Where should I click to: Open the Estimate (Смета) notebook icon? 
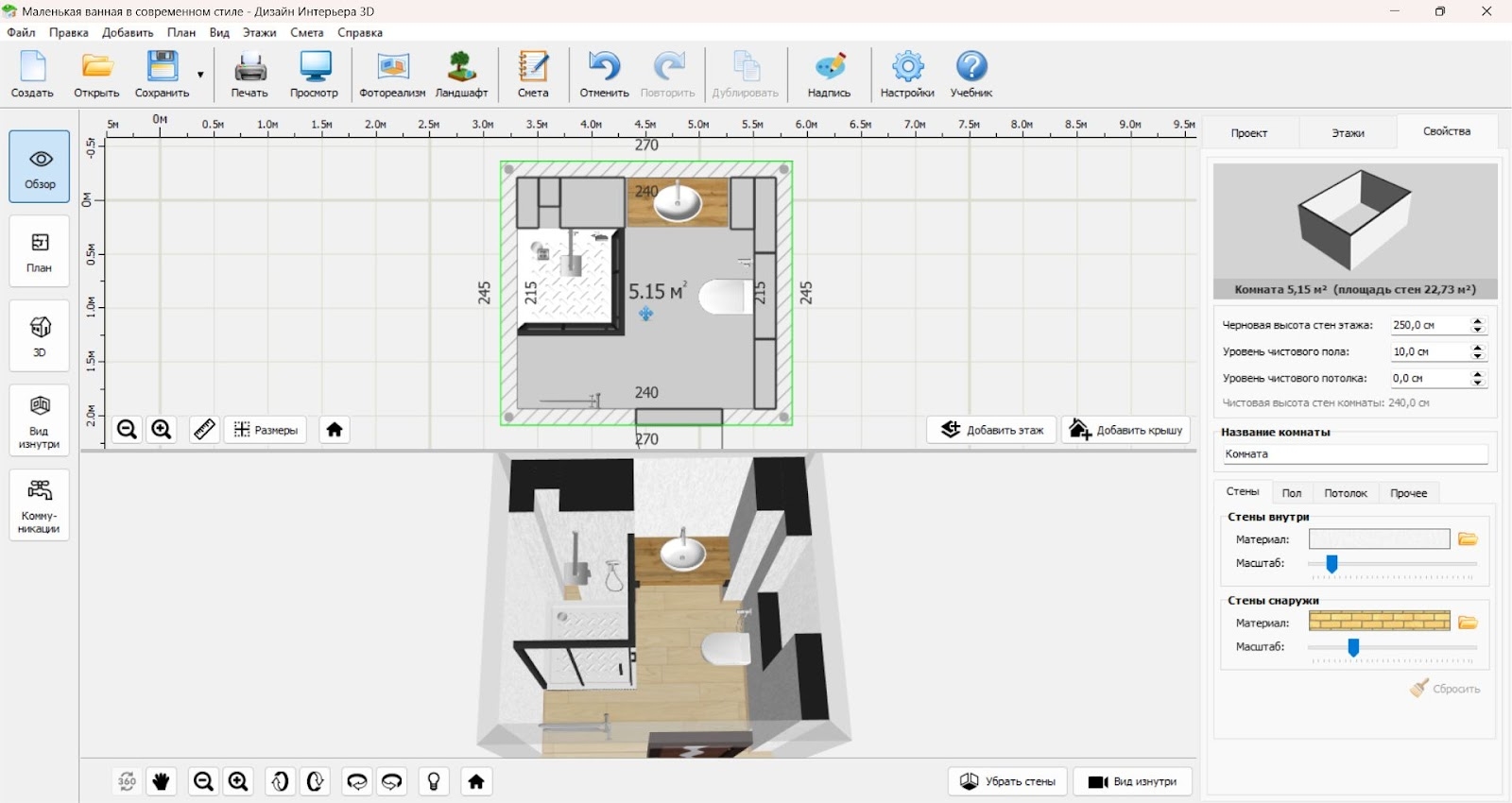click(533, 75)
